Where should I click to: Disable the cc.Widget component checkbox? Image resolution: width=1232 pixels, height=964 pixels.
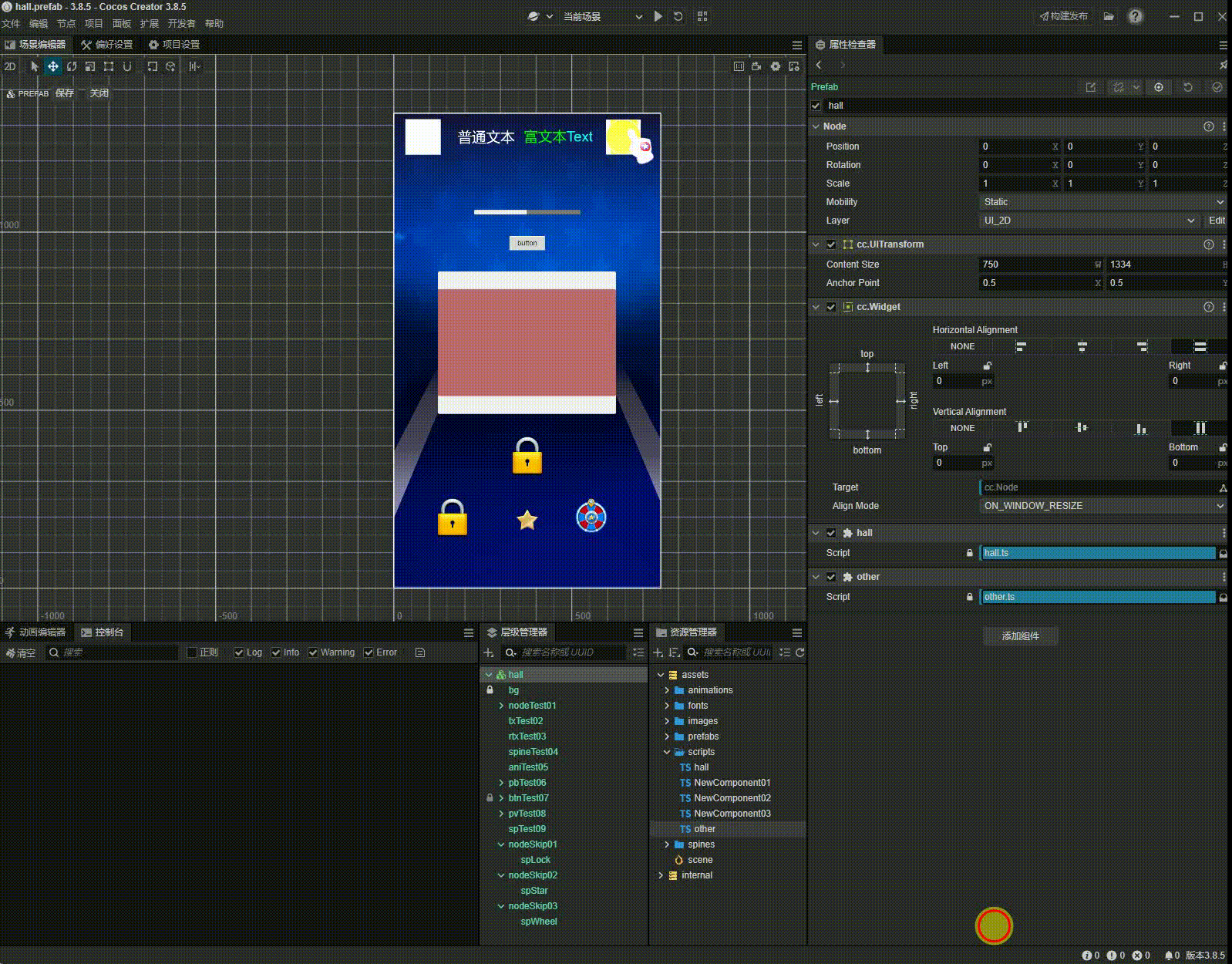[831, 307]
